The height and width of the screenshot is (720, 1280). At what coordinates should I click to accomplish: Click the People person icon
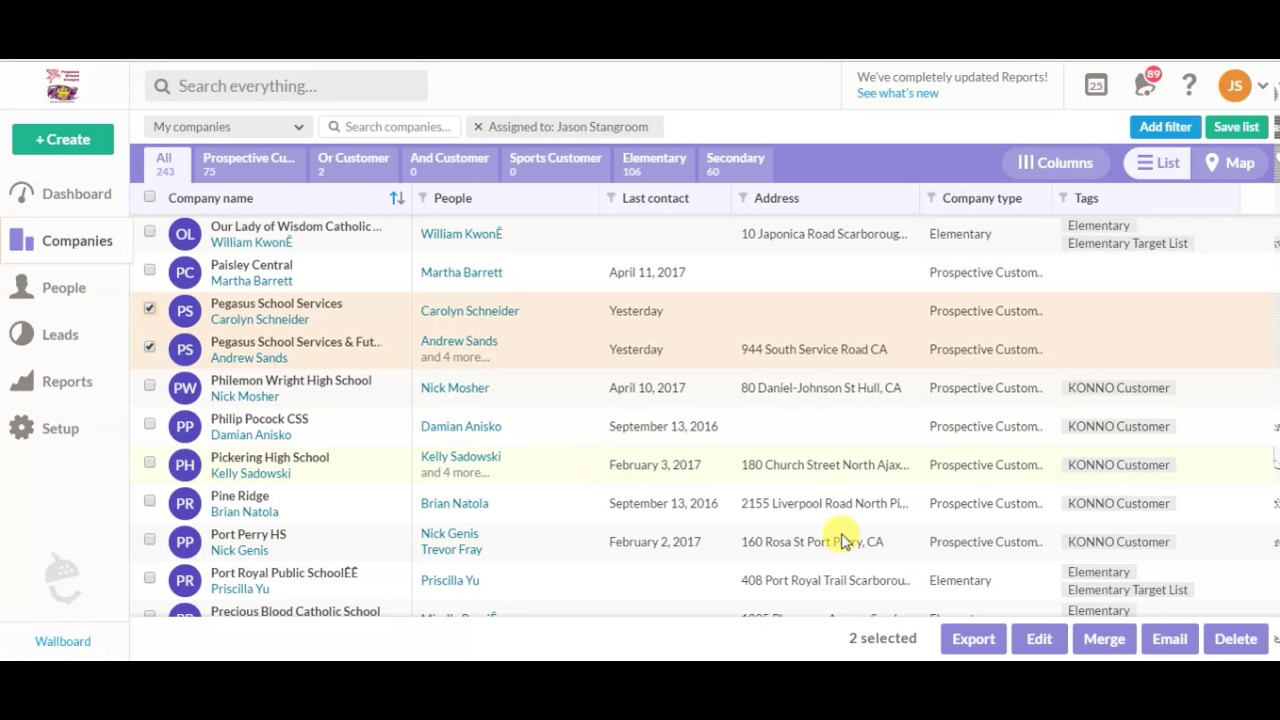[22, 287]
